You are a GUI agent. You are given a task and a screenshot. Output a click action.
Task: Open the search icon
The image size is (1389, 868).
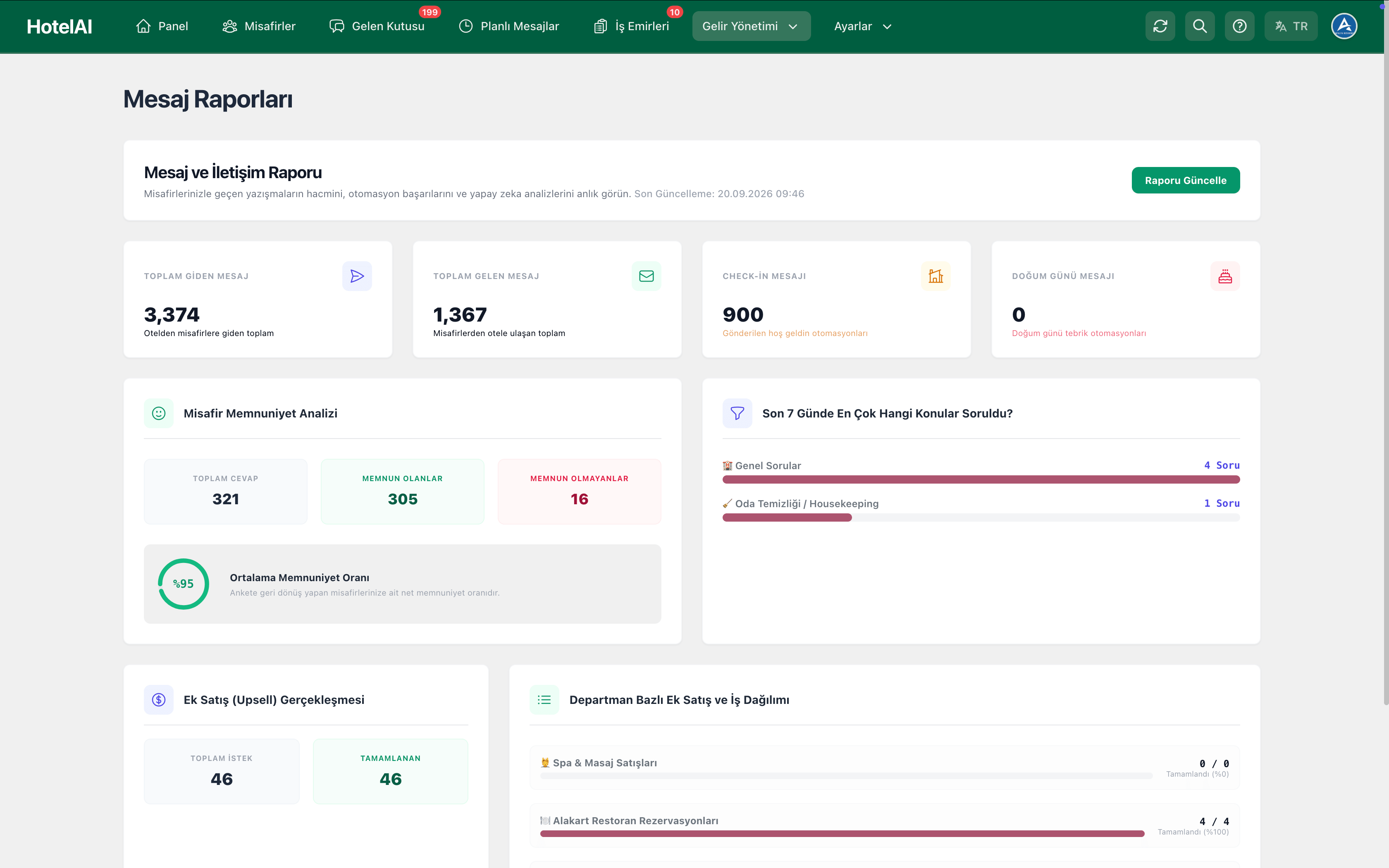tap(1200, 26)
